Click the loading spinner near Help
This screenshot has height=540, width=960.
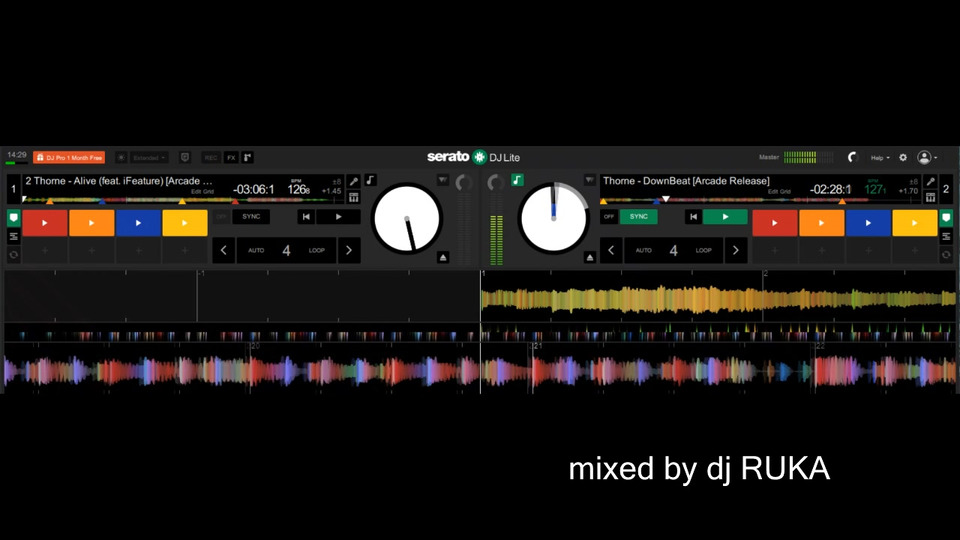852,157
